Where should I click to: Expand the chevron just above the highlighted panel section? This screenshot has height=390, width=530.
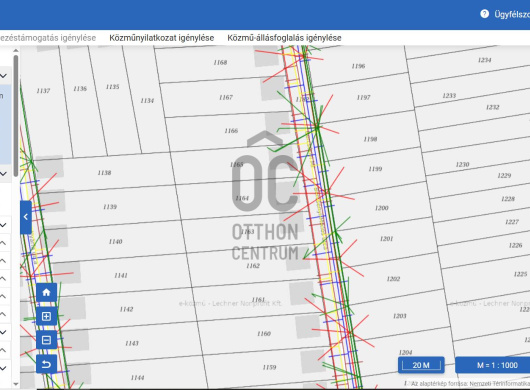[x=4, y=75]
